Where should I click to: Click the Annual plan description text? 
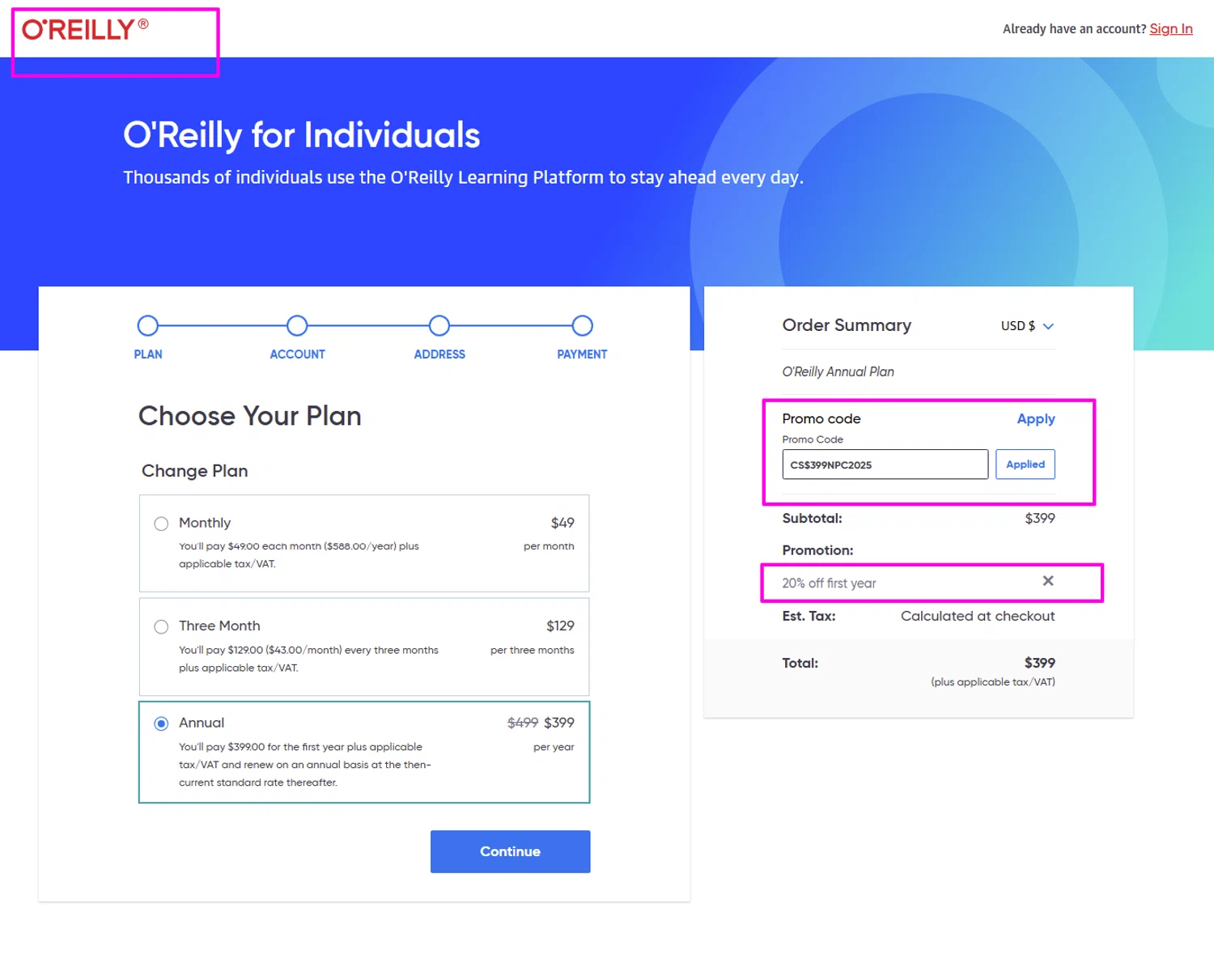coord(305,765)
